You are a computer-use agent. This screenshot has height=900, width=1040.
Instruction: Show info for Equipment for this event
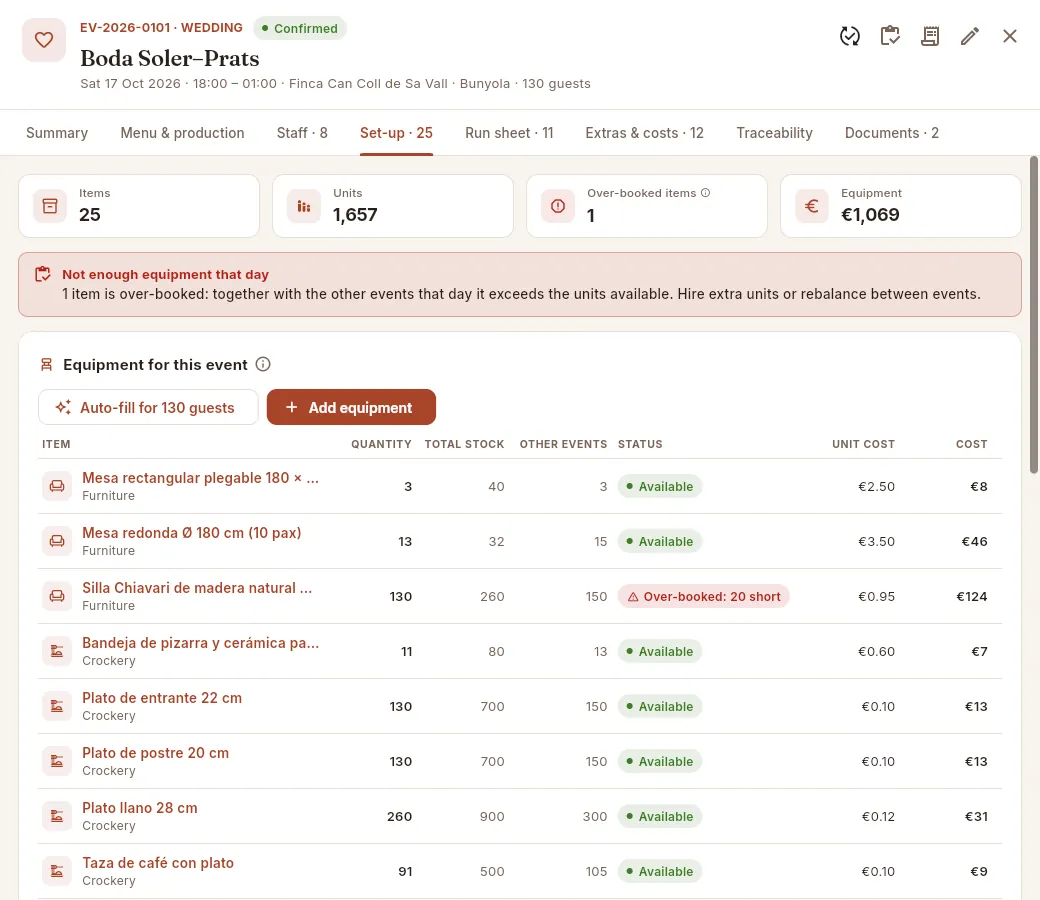tap(263, 364)
